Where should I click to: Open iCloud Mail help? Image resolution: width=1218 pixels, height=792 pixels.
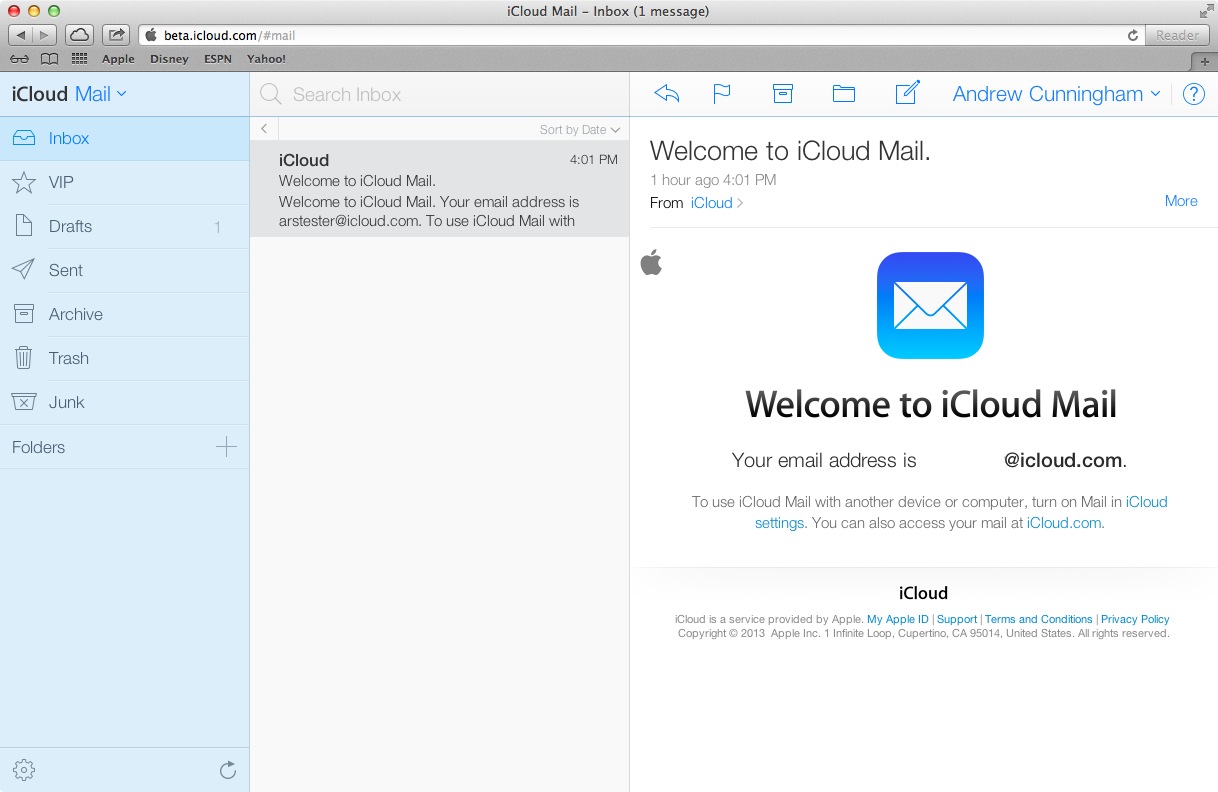pos(1193,93)
